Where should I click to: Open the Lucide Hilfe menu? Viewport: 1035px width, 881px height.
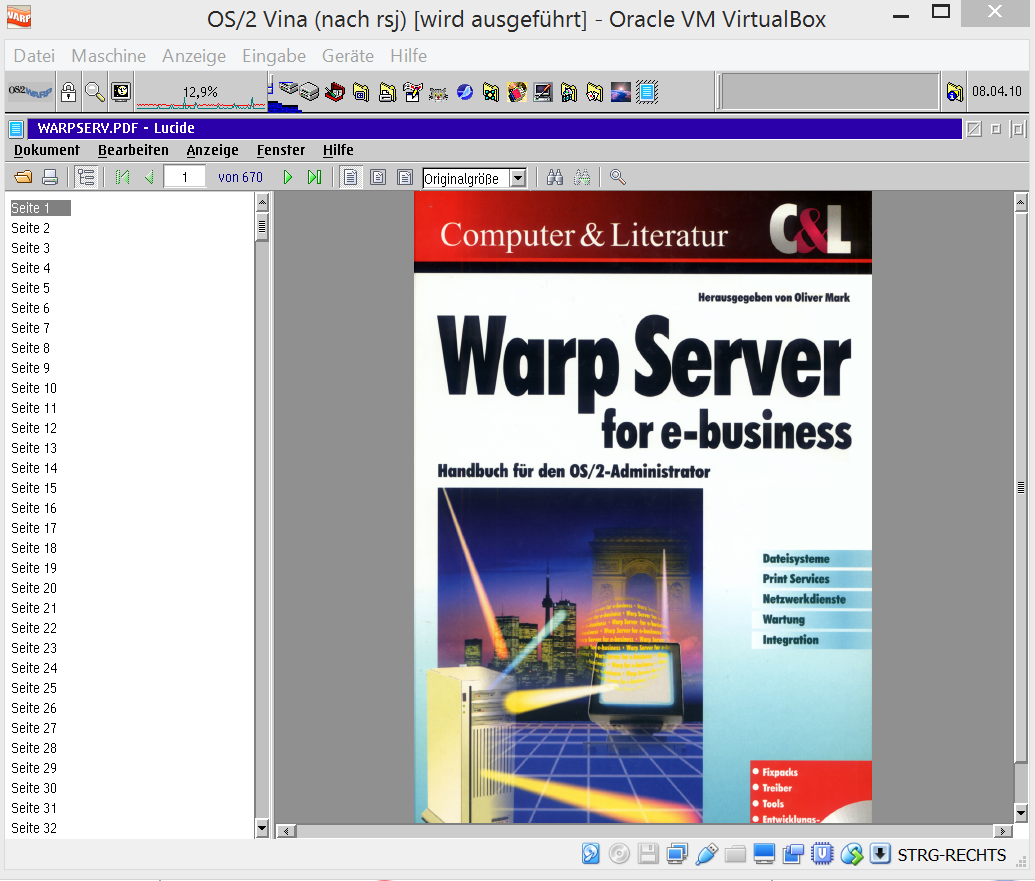tap(339, 150)
